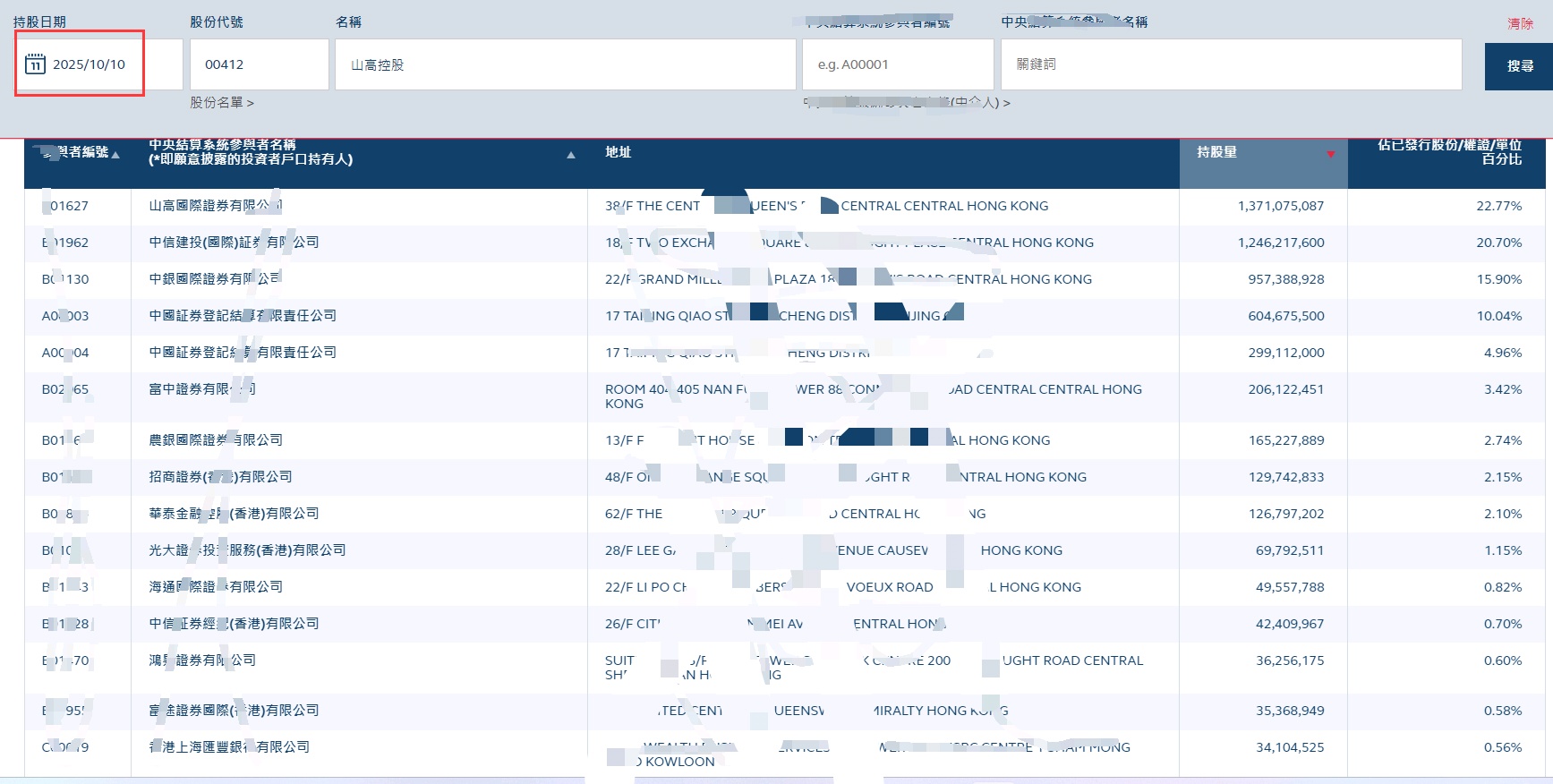Select the 中信建投(國際) participant row
Image resolution: width=1553 pixels, height=784 pixels.
[x=233, y=243]
